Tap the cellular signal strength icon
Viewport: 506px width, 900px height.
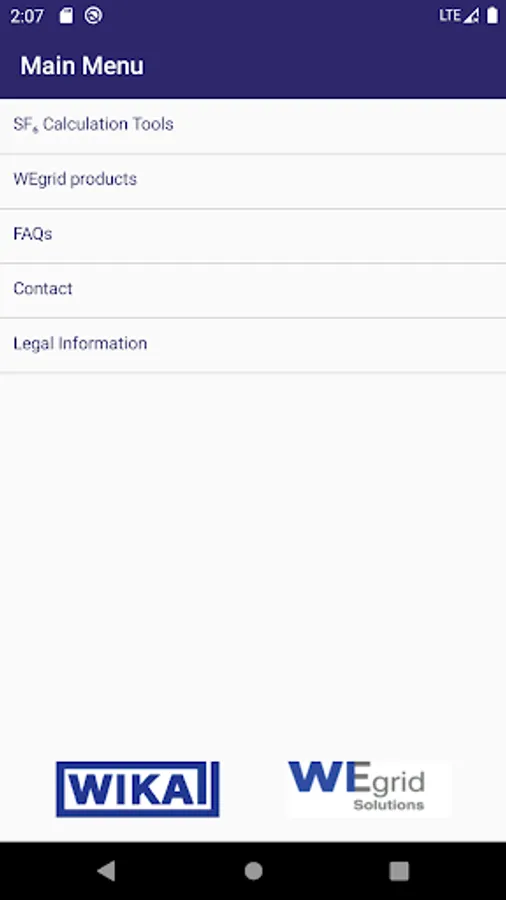[472, 16]
